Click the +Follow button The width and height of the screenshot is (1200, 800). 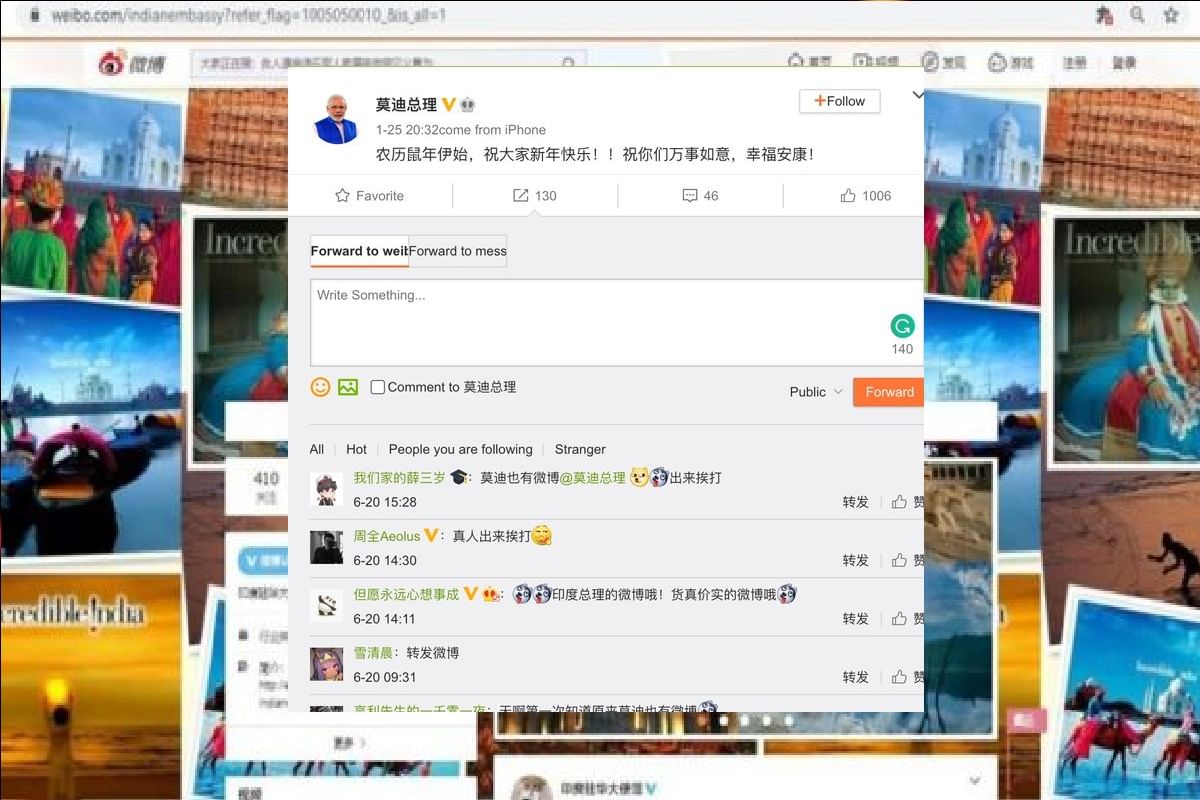point(839,101)
